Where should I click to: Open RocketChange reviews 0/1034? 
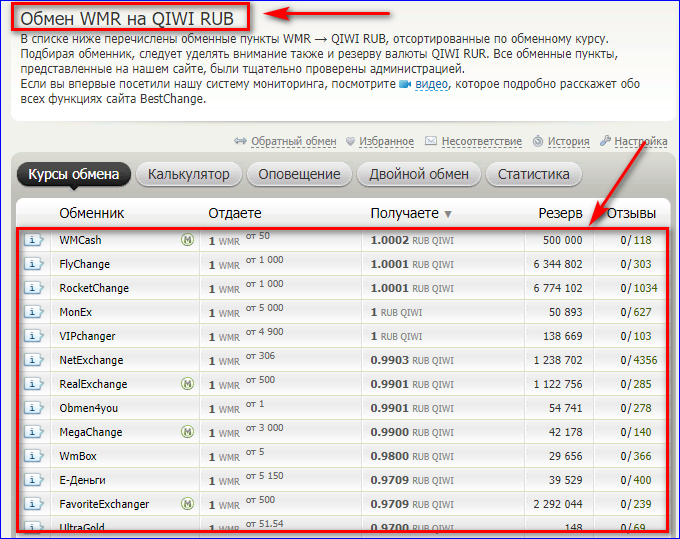coord(639,288)
